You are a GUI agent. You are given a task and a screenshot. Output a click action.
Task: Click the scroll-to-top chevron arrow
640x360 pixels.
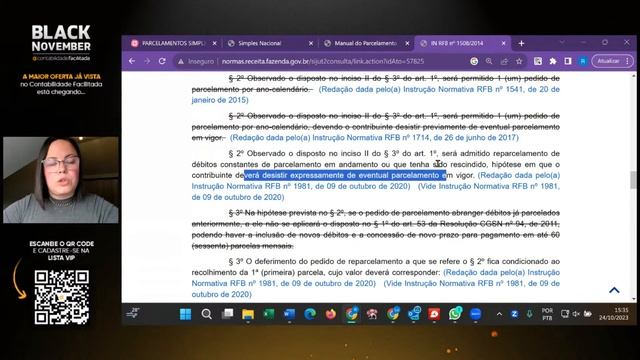pos(614,290)
